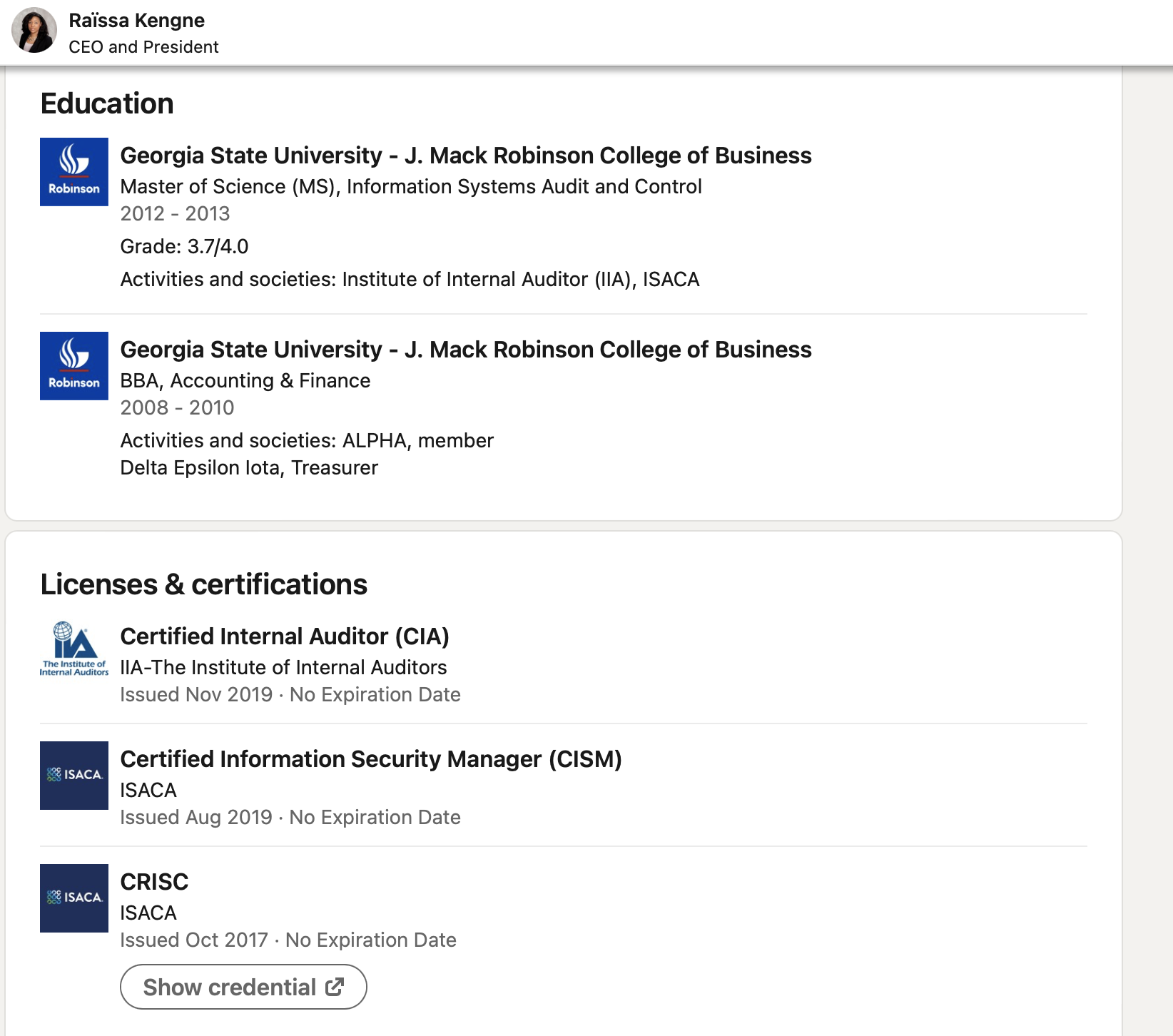The image size is (1173, 1036).
Task: Open the ISACA logo next to CRISC
Action: [x=74, y=898]
